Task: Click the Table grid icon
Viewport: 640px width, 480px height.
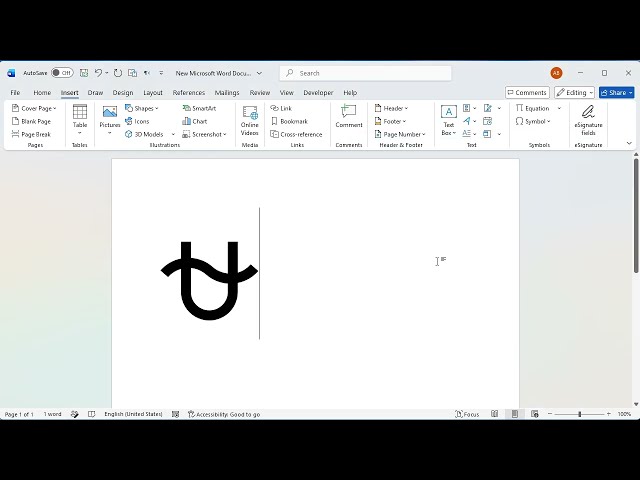Action: point(80,111)
